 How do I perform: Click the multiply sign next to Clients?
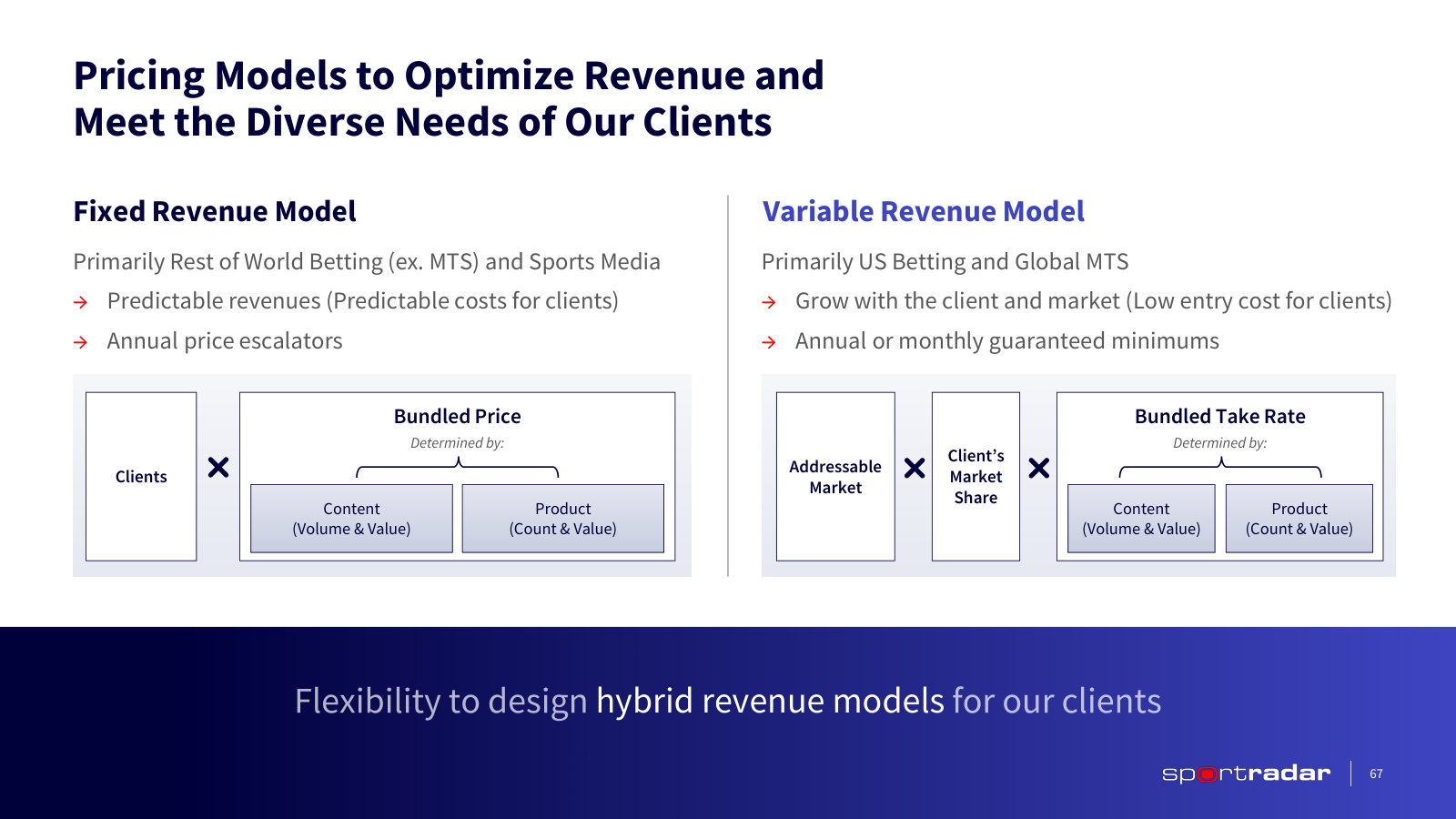pos(218,468)
